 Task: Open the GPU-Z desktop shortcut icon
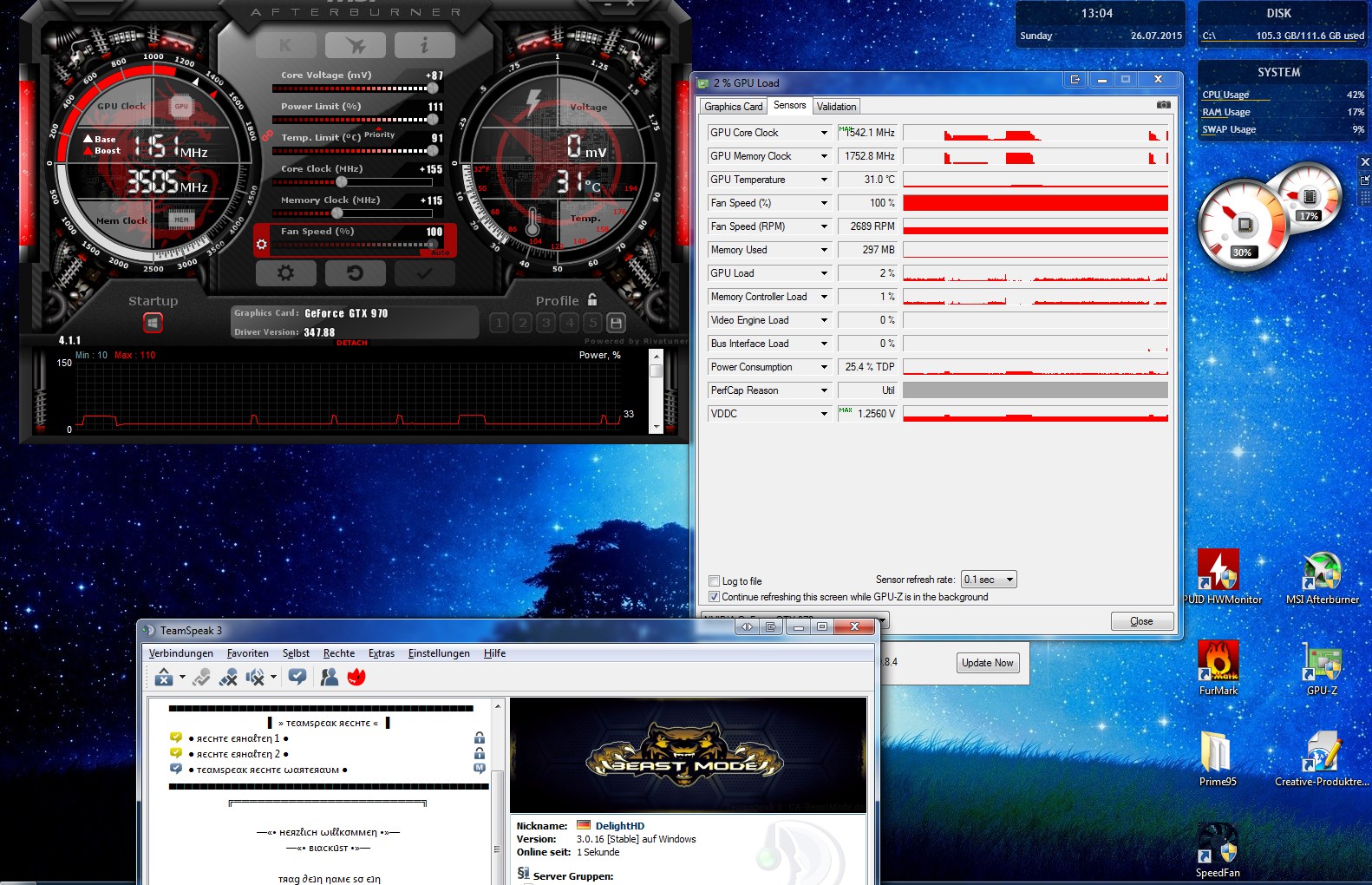(x=1322, y=667)
